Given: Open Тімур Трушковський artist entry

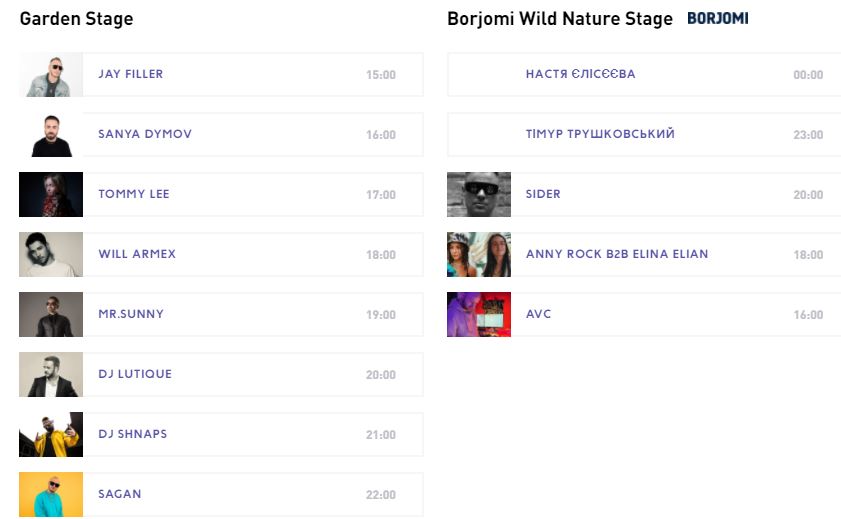Looking at the screenshot, I should pyautogui.click(x=600, y=134).
